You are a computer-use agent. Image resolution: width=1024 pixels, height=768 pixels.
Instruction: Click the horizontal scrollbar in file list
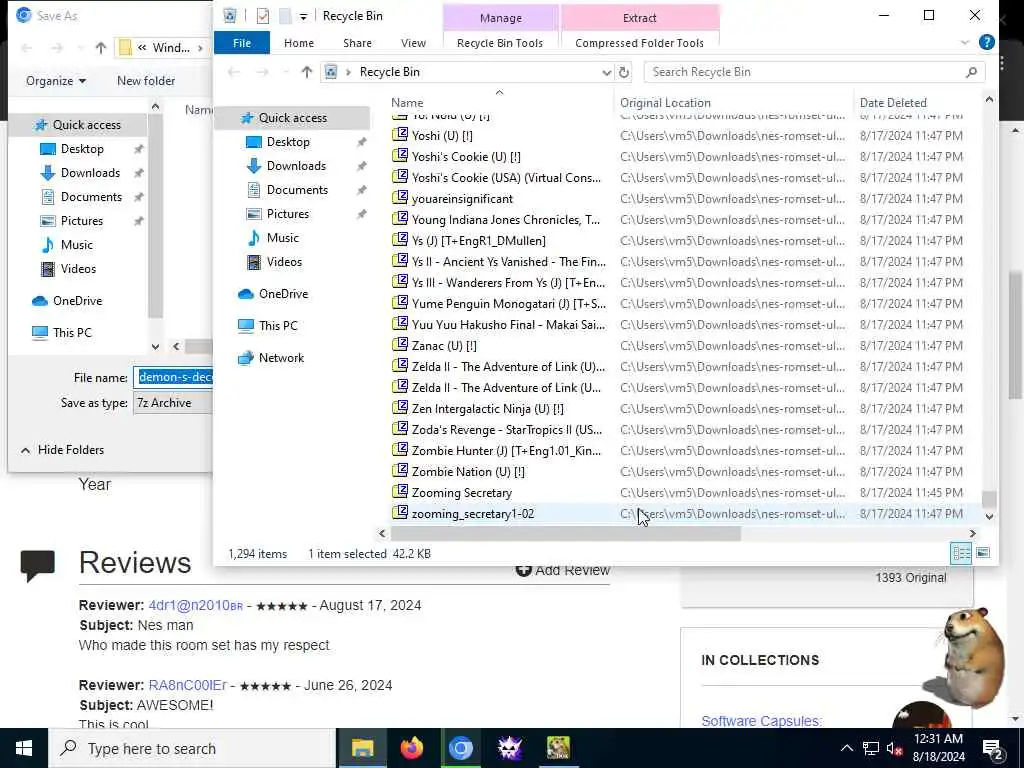566,534
